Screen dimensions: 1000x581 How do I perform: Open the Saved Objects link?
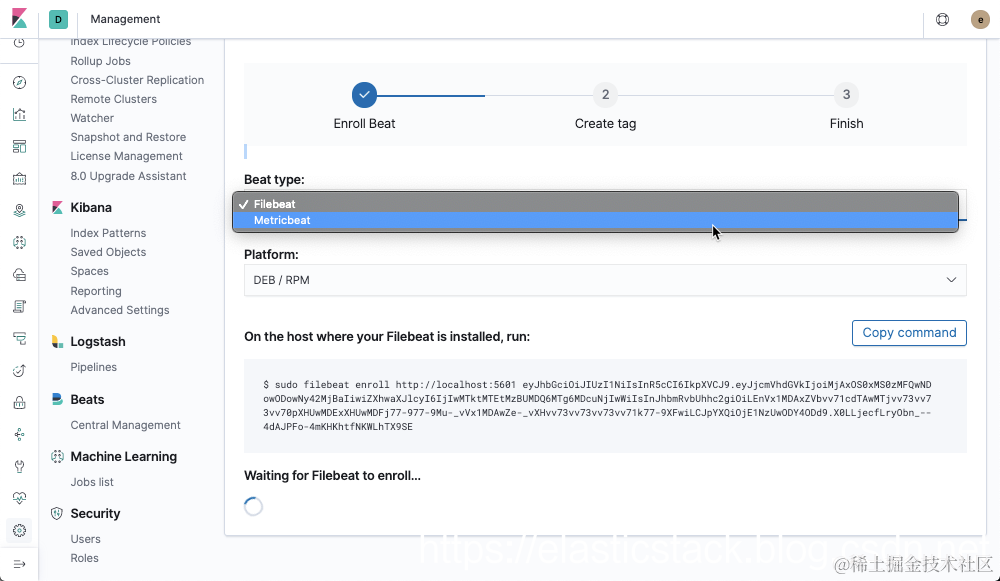pyautogui.click(x=108, y=252)
